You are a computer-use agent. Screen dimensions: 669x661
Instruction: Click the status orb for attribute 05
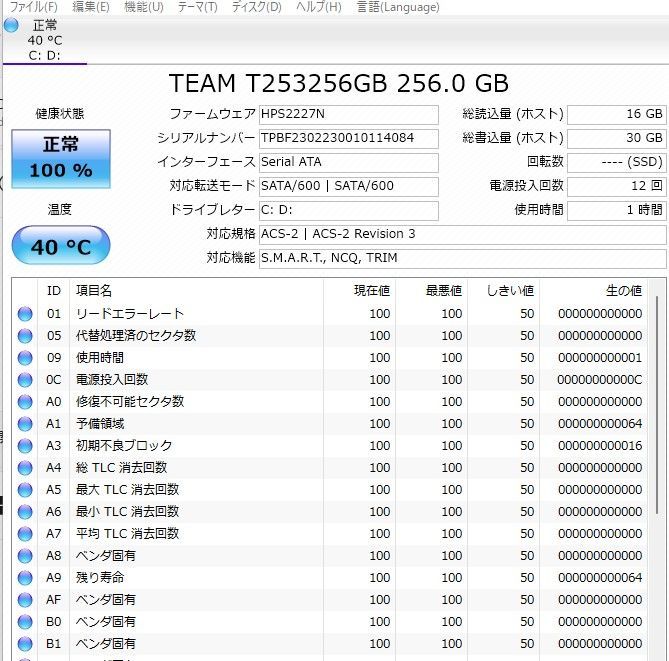point(25,336)
